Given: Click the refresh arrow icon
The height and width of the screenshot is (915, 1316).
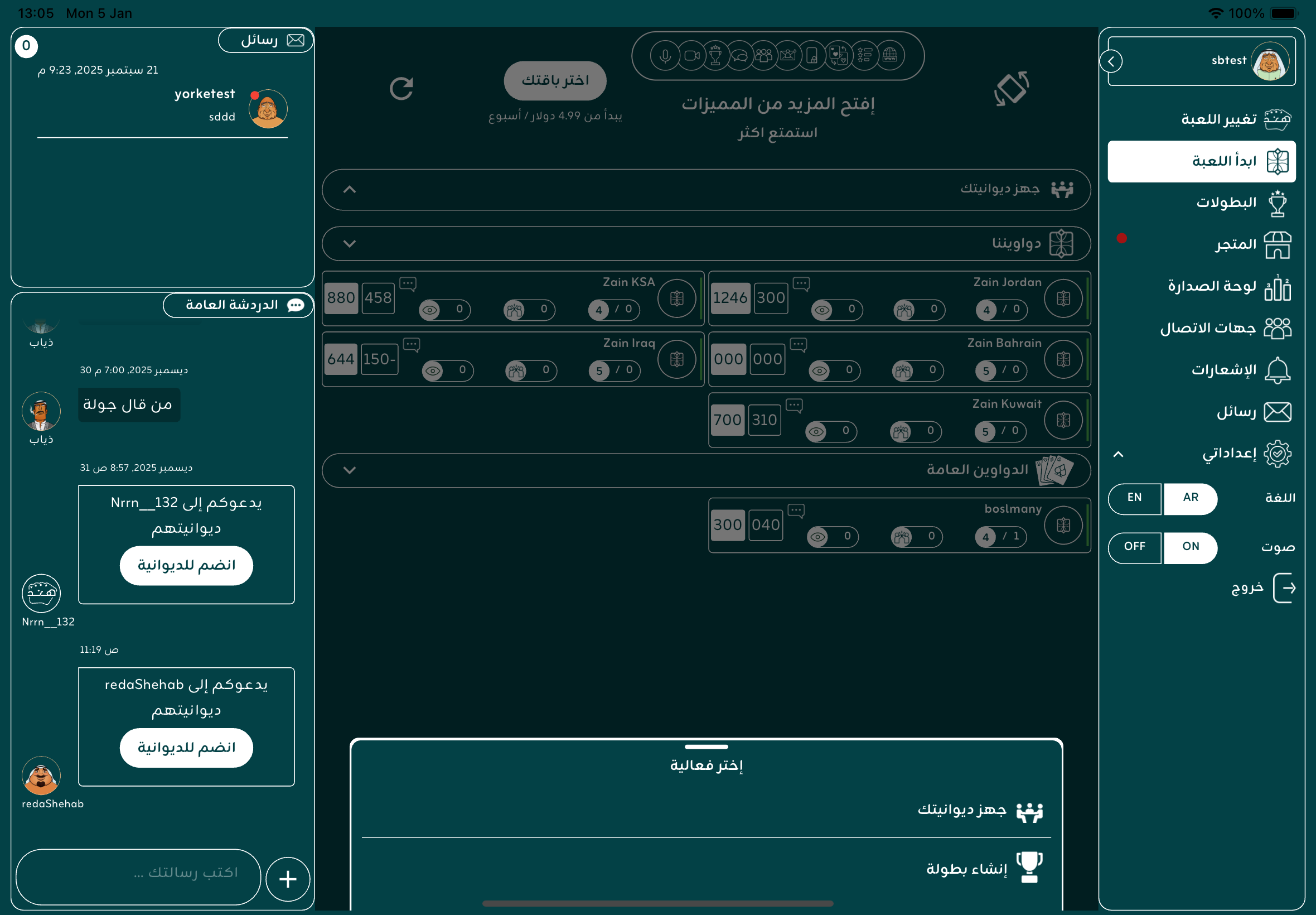Looking at the screenshot, I should (401, 89).
